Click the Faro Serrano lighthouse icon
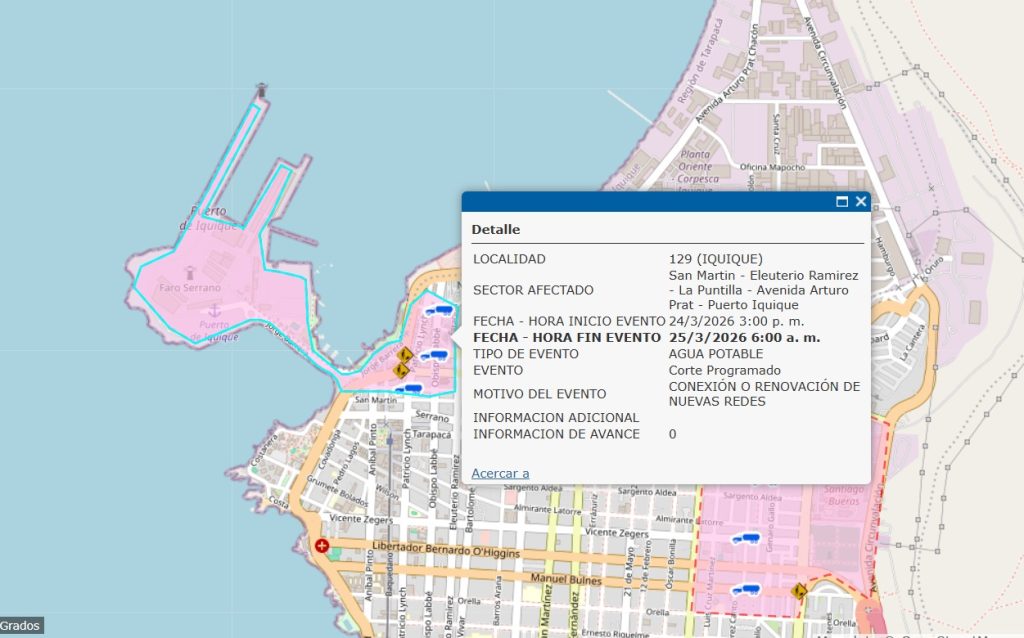 coord(190,272)
